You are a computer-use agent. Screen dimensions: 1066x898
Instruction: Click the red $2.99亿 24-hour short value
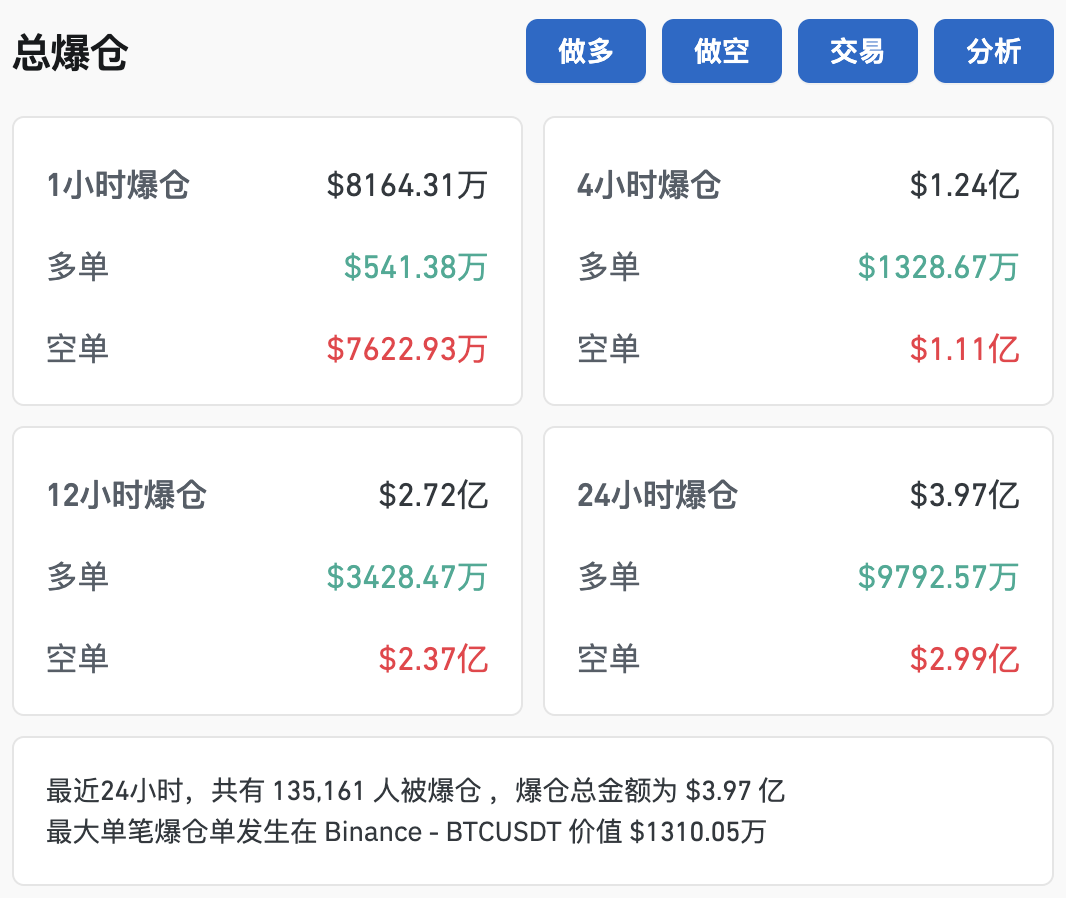pyautogui.click(x=965, y=659)
